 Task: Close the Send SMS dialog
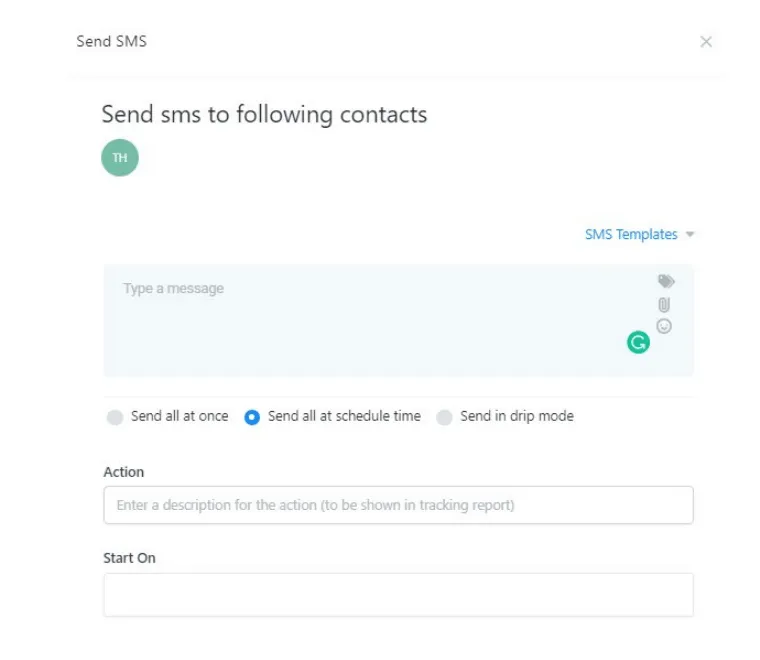tap(706, 42)
